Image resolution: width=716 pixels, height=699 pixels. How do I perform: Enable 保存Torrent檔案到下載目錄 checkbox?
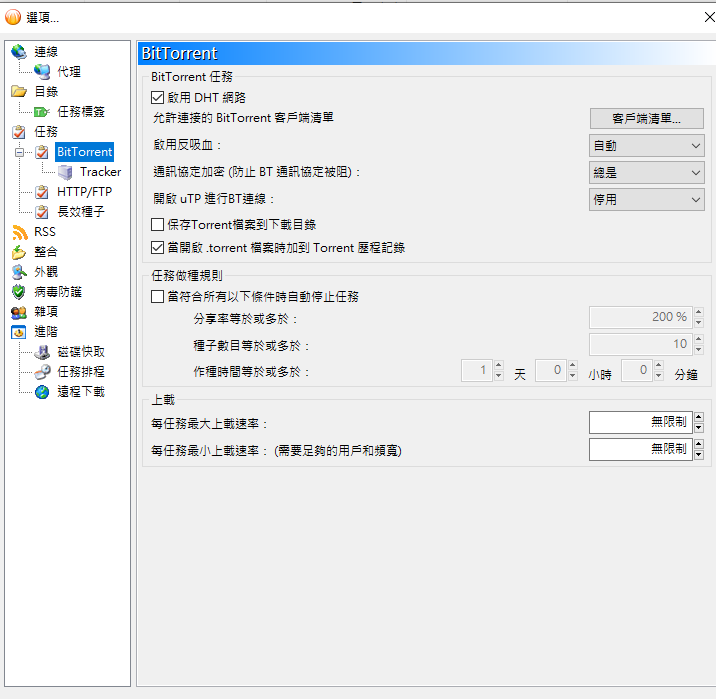[x=157, y=225]
